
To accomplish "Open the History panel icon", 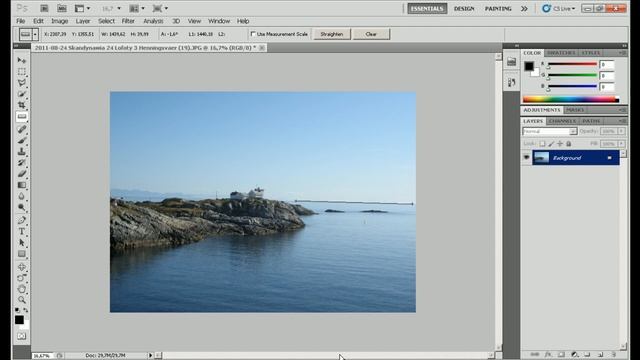I will coord(511,83).
